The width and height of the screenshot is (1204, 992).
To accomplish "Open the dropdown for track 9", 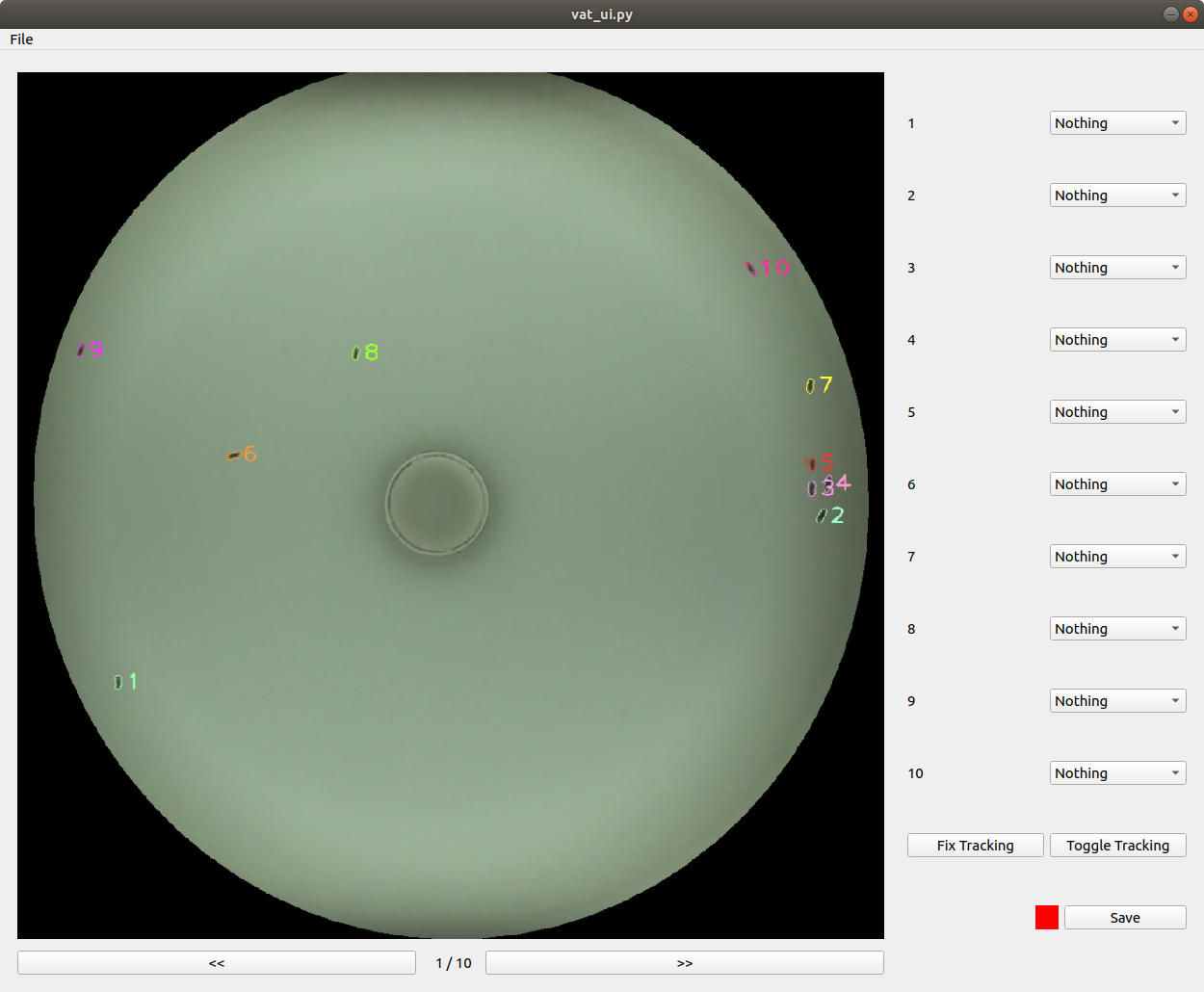I will tap(1117, 701).
